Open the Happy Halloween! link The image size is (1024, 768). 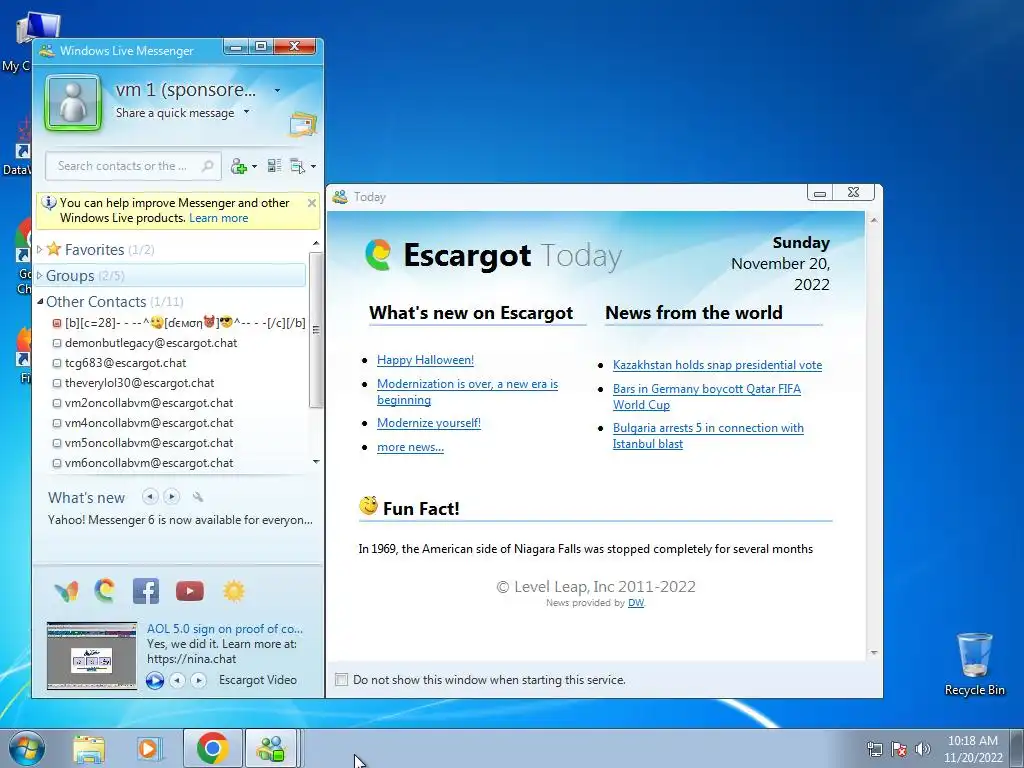pos(425,360)
